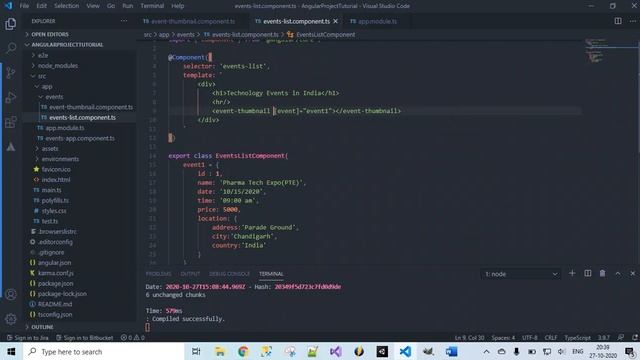The width and height of the screenshot is (640, 360).
Task: Open the Run and Debug view
Action: 11,98
